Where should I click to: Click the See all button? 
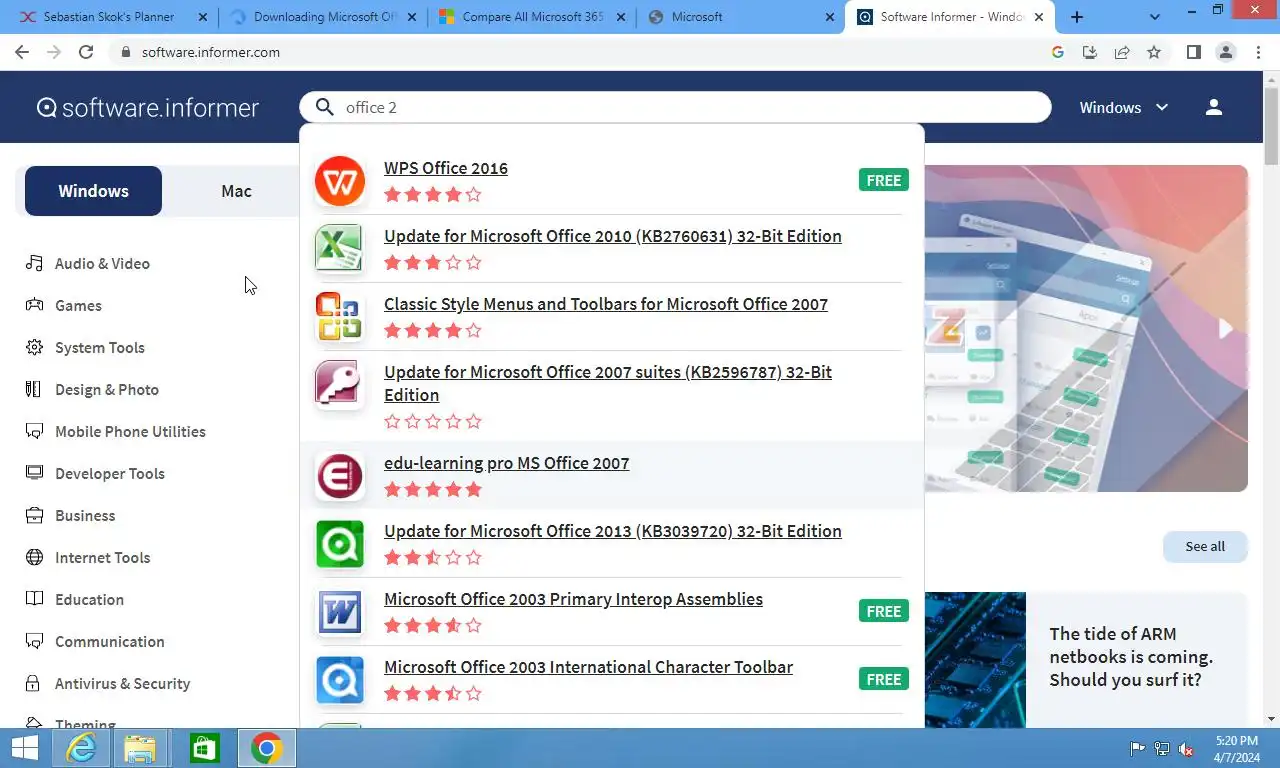pyautogui.click(x=1205, y=546)
